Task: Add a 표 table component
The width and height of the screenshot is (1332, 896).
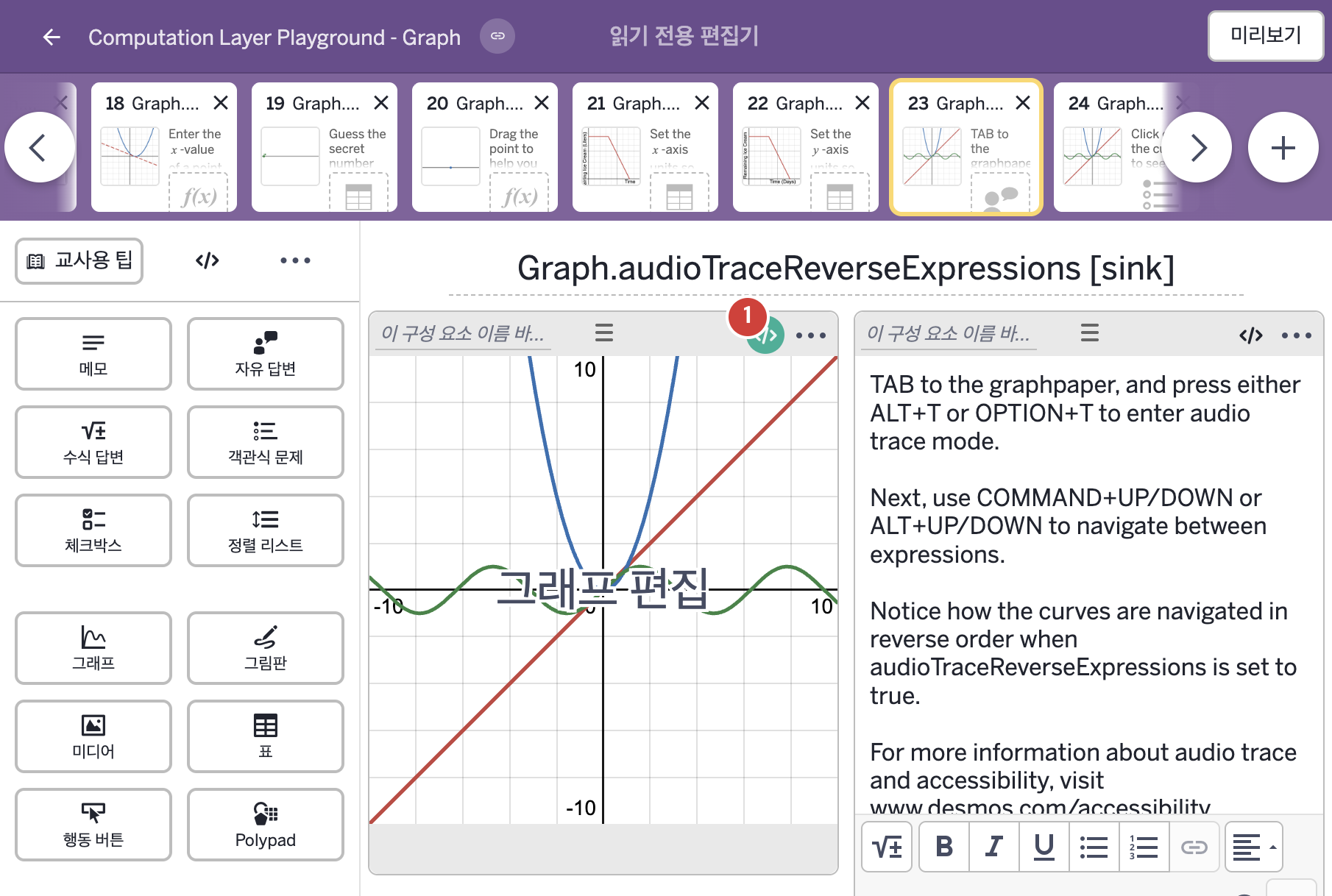Action: pos(266,736)
